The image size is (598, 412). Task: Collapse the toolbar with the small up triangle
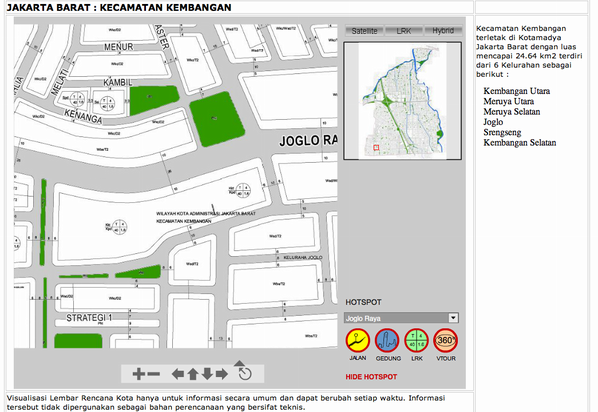[x=239, y=363]
